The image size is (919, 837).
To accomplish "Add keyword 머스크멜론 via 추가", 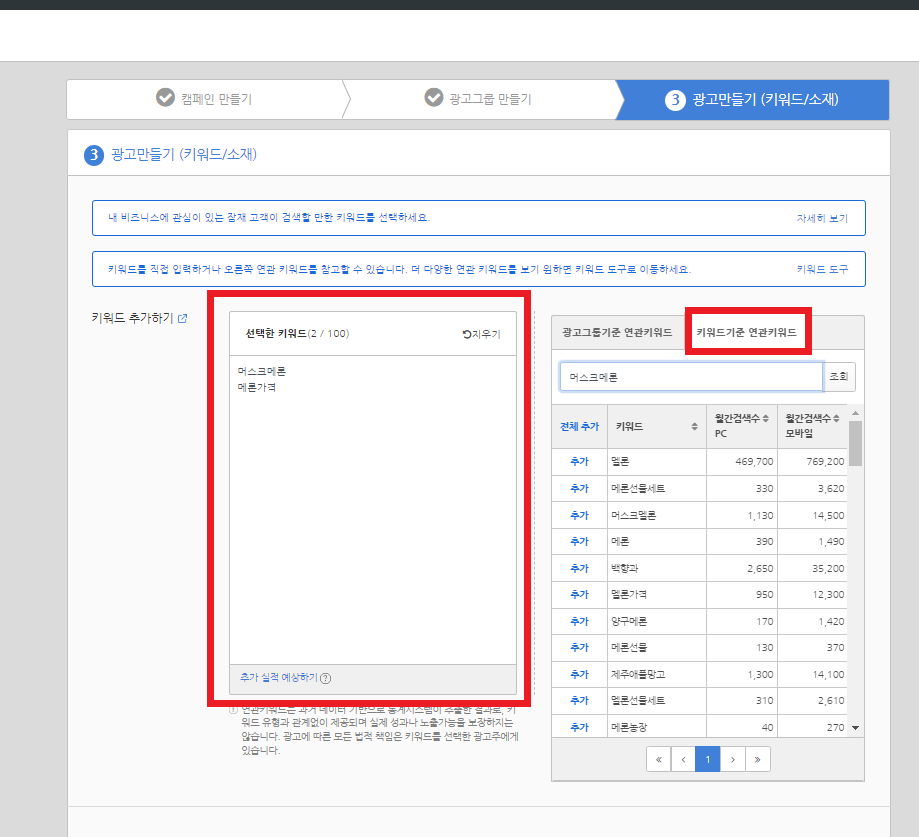I will pyautogui.click(x=580, y=515).
